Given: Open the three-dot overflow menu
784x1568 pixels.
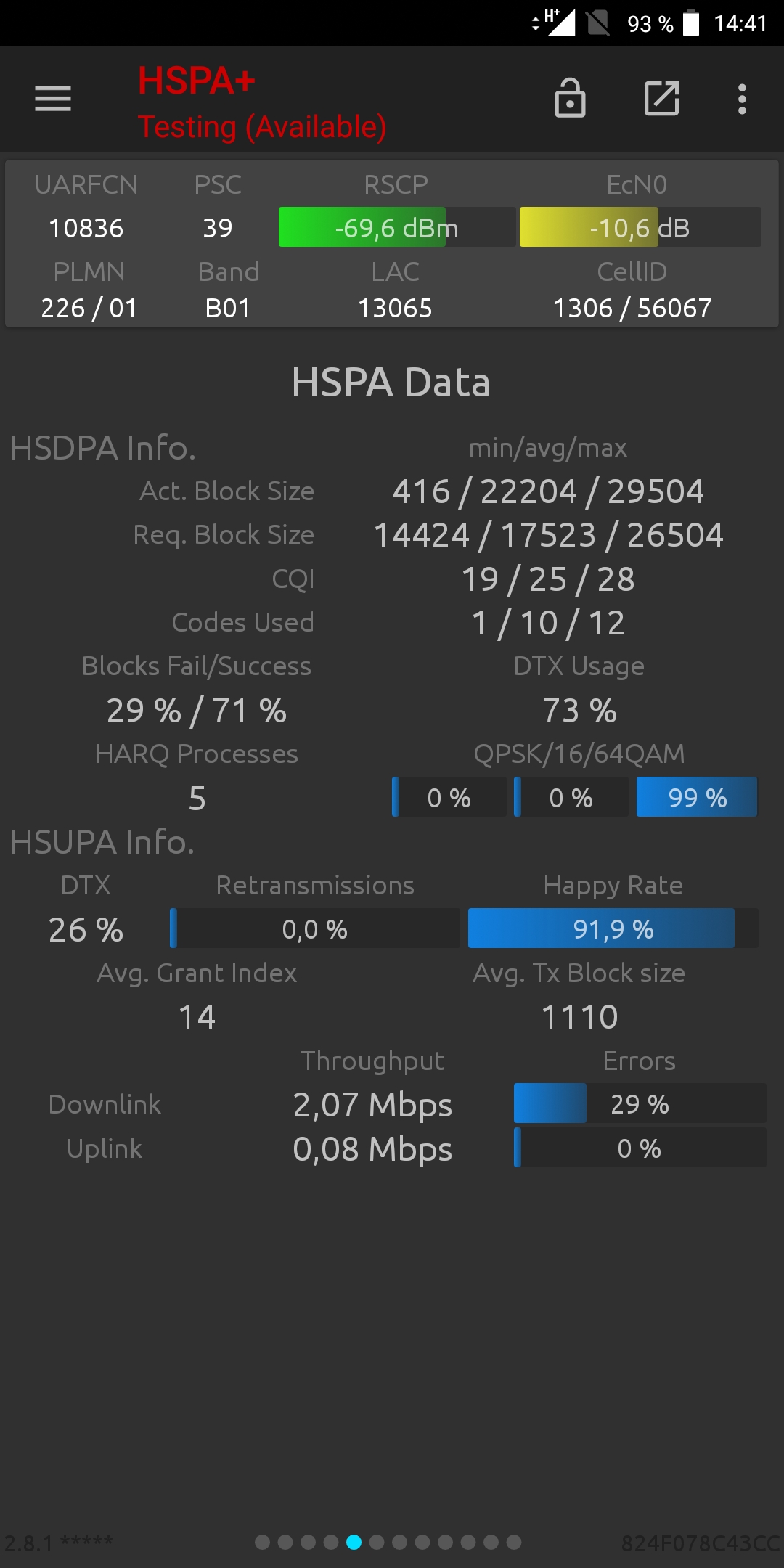Looking at the screenshot, I should pyautogui.click(x=742, y=99).
